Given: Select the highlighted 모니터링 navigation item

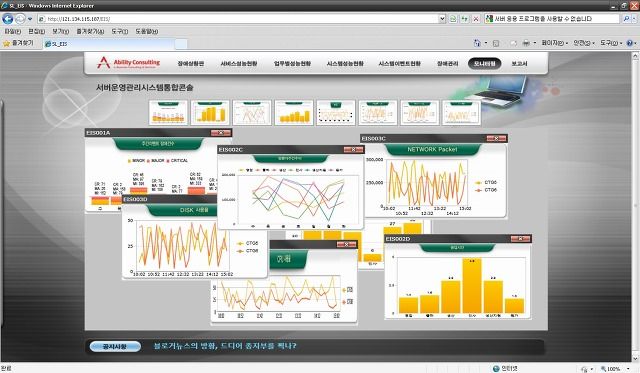Looking at the screenshot, I should tap(484, 64).
